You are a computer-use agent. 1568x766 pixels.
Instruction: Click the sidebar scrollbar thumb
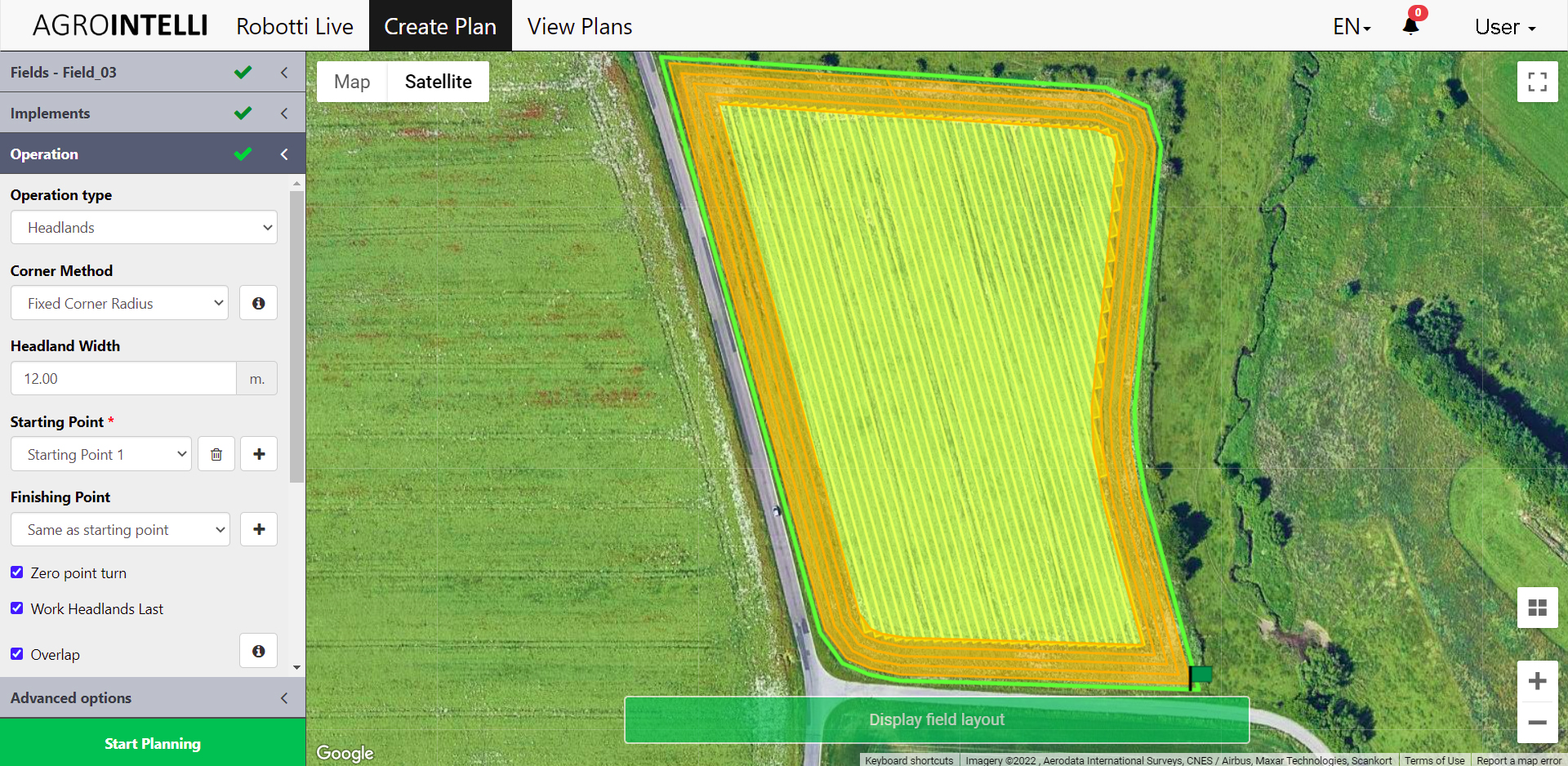pyautogui.click(x=296, y=335)
